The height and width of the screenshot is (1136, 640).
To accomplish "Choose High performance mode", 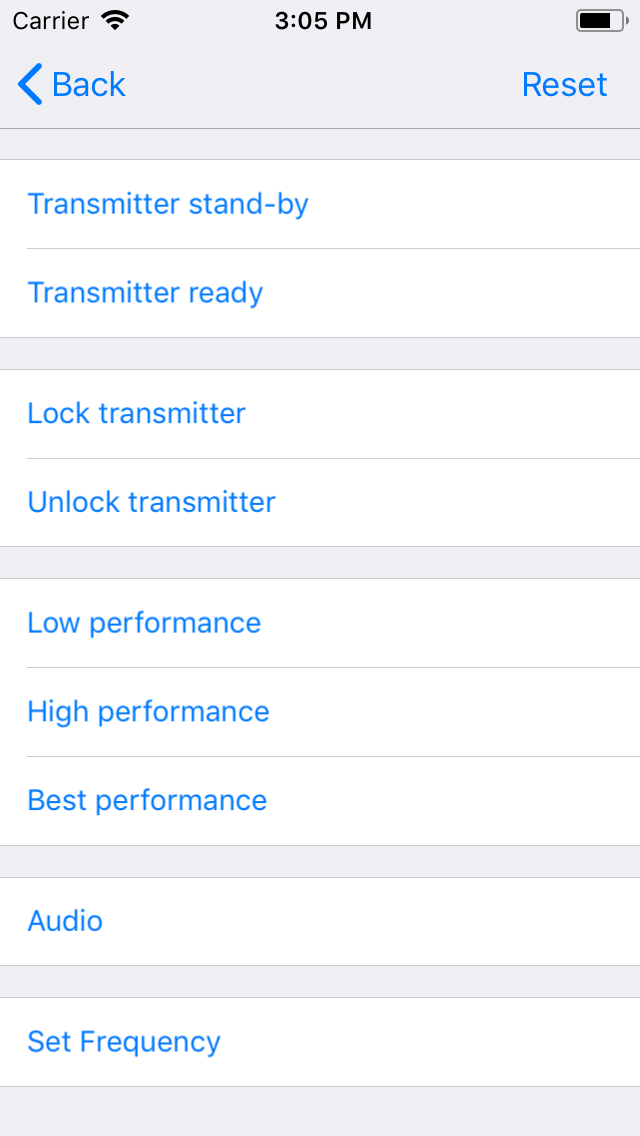I will coord(149,712).
